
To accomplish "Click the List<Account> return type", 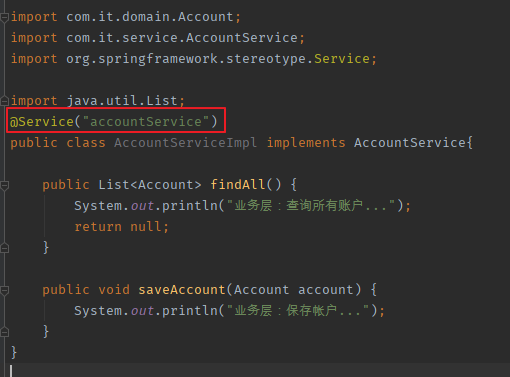I will [150, 185].
